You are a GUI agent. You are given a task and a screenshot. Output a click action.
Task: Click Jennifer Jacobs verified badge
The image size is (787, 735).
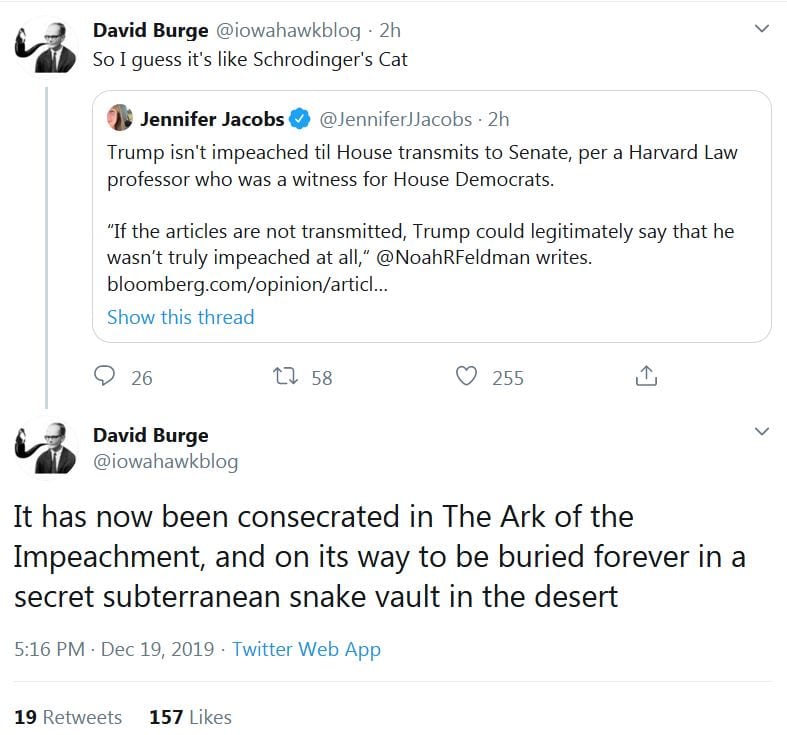click(x=299, y=119)
